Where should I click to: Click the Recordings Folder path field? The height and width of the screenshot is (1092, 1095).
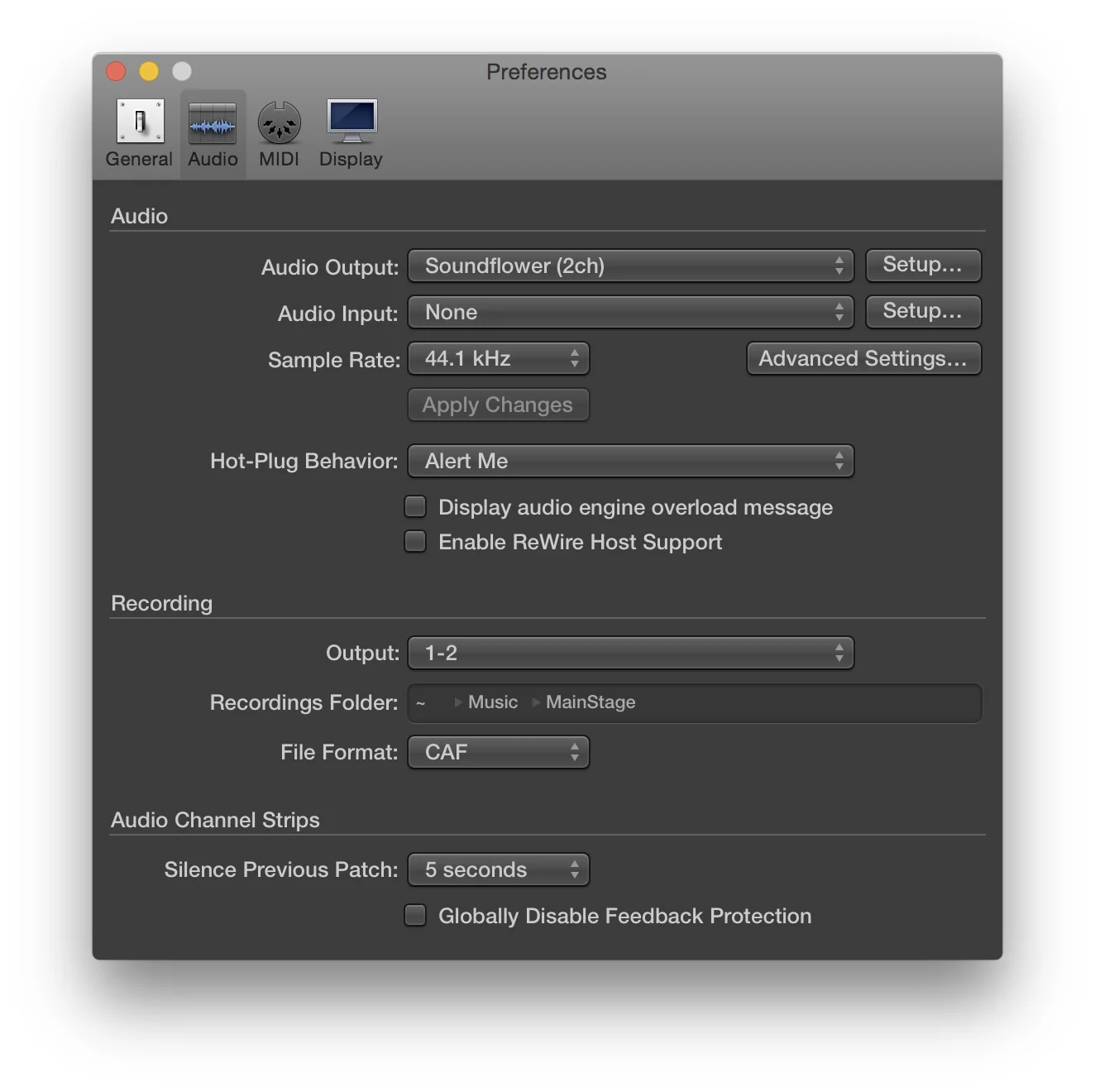click(x=695, y=702)
